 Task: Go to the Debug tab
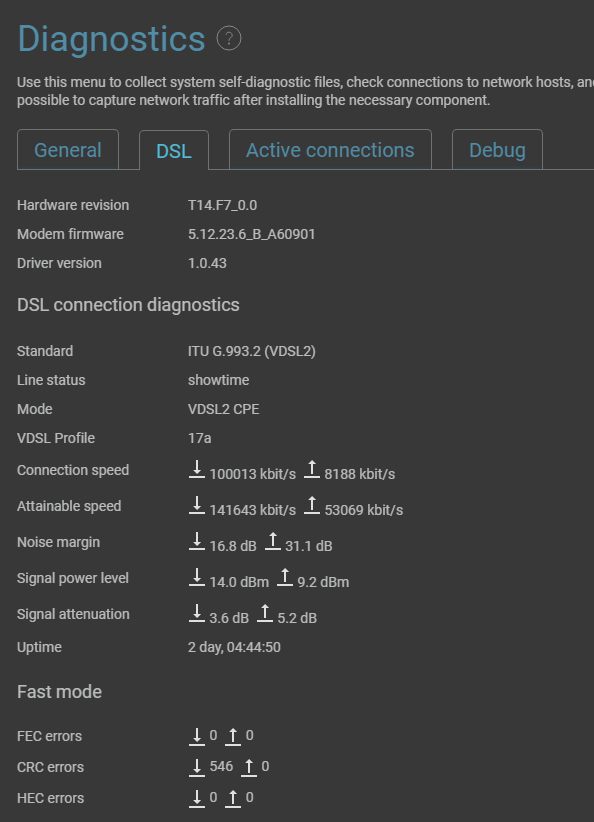point(497,150)
